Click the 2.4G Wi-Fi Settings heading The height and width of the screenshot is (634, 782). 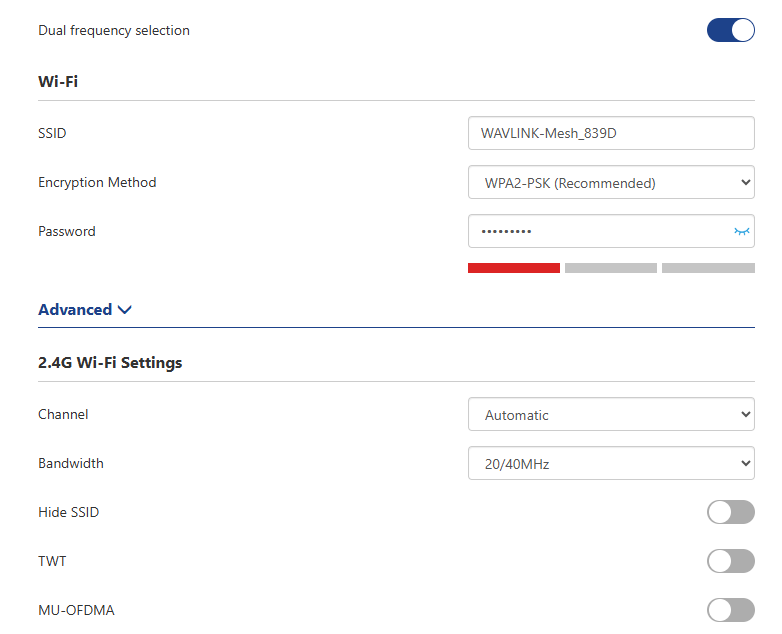point(110,362)
